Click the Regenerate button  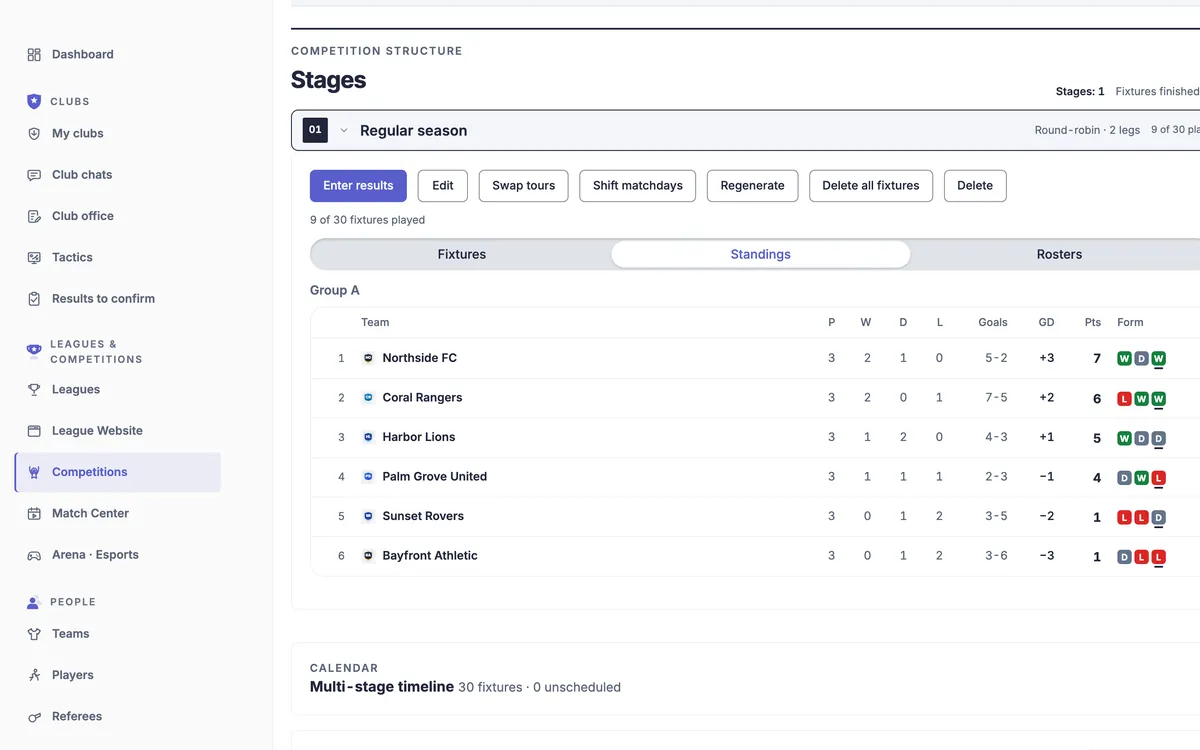753,186
